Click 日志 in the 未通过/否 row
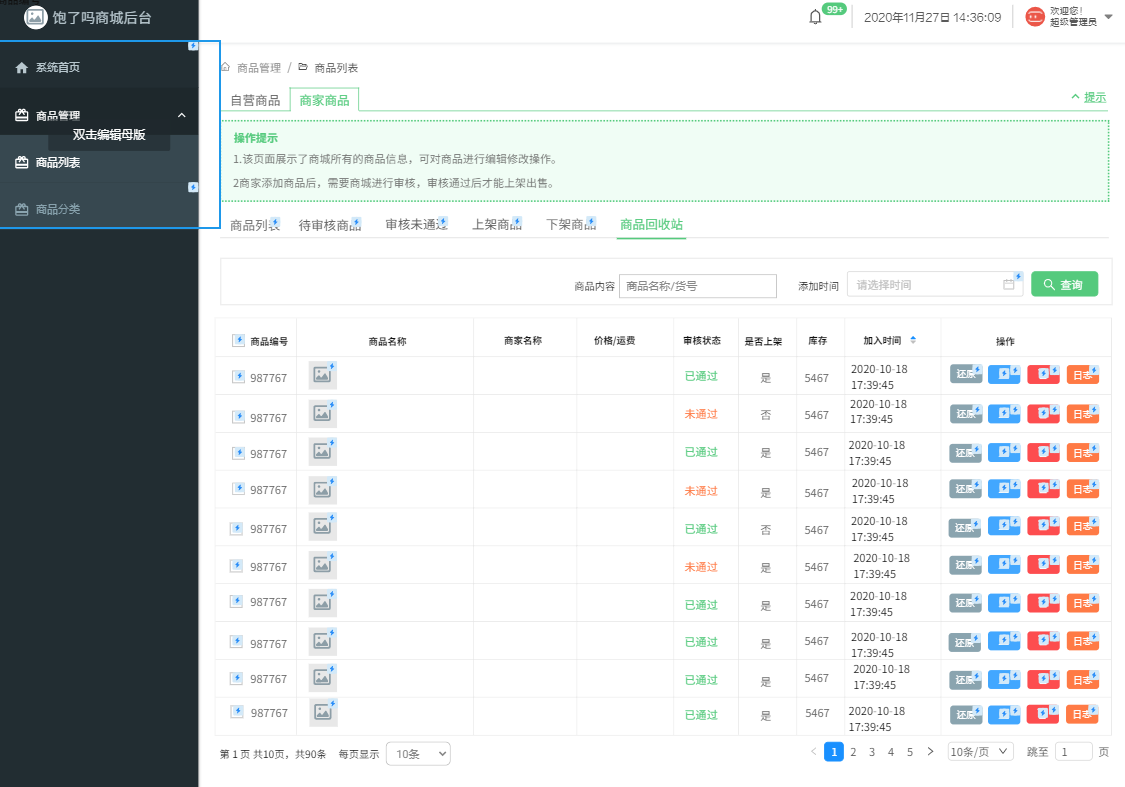Viewport: 1125px width, 787px height. click(1083, 413)
